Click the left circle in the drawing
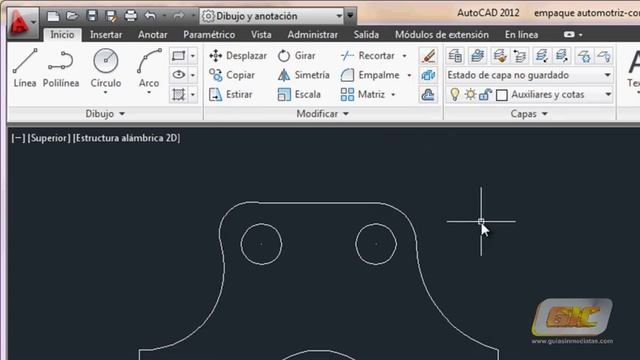Screen dimensions: 640x360 coord(261,244)
